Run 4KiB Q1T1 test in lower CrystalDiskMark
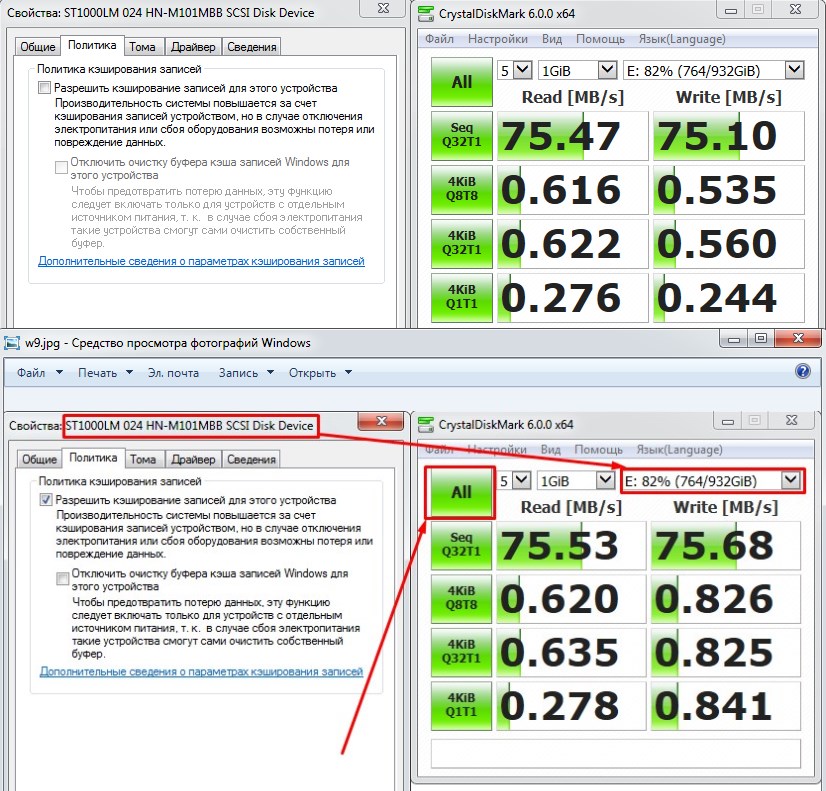 click(x=460, y=705)
